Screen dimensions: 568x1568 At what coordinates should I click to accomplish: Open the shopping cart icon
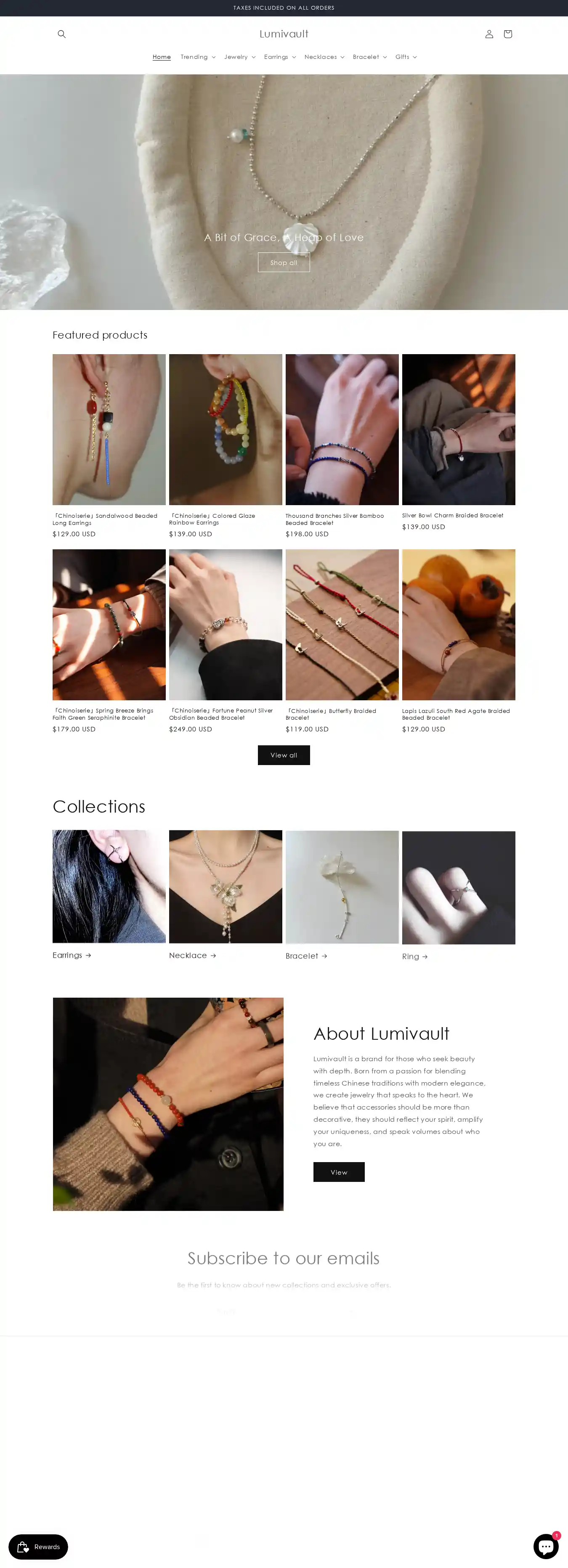point(508,34)
